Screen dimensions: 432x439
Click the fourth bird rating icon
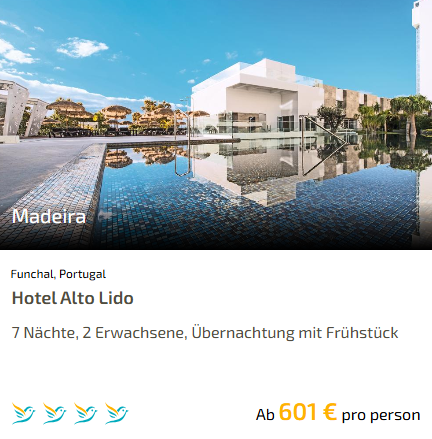(x=117, y=413)
